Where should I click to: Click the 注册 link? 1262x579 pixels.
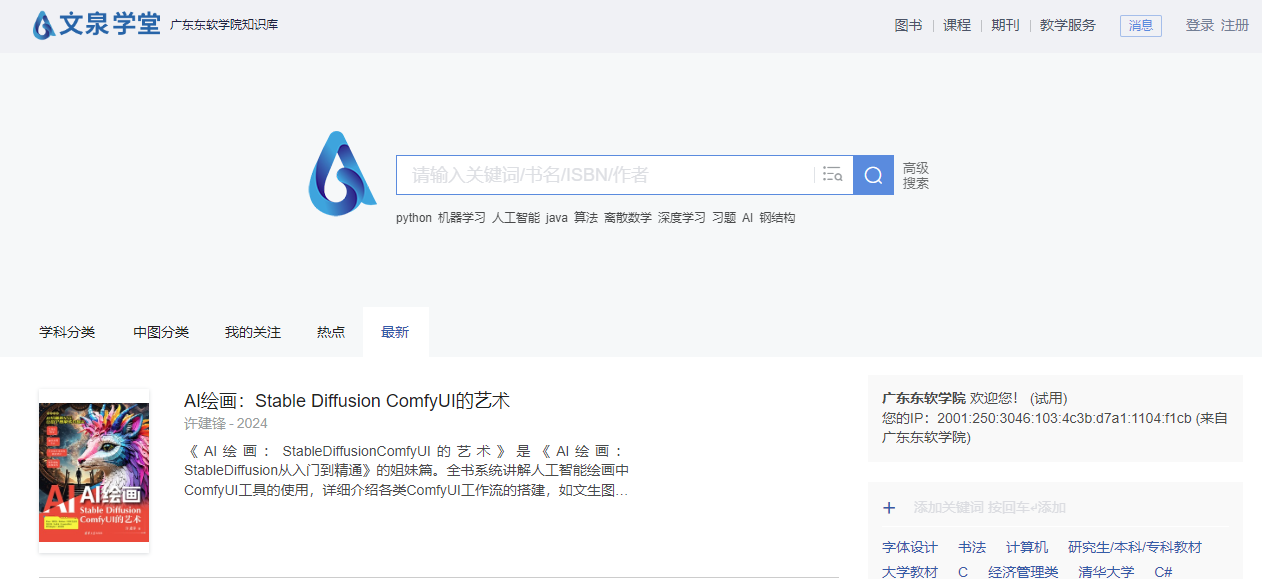tap(1235, 25)
